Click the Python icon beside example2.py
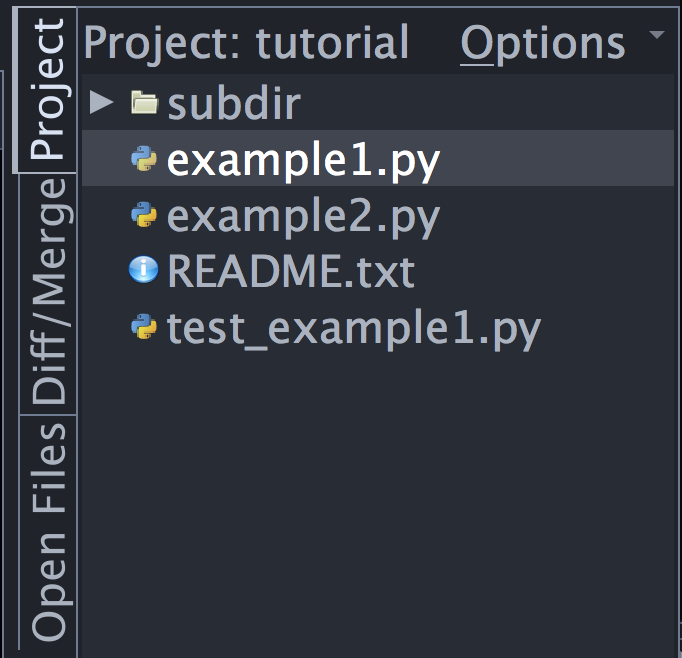 click(x=145, y=215)
